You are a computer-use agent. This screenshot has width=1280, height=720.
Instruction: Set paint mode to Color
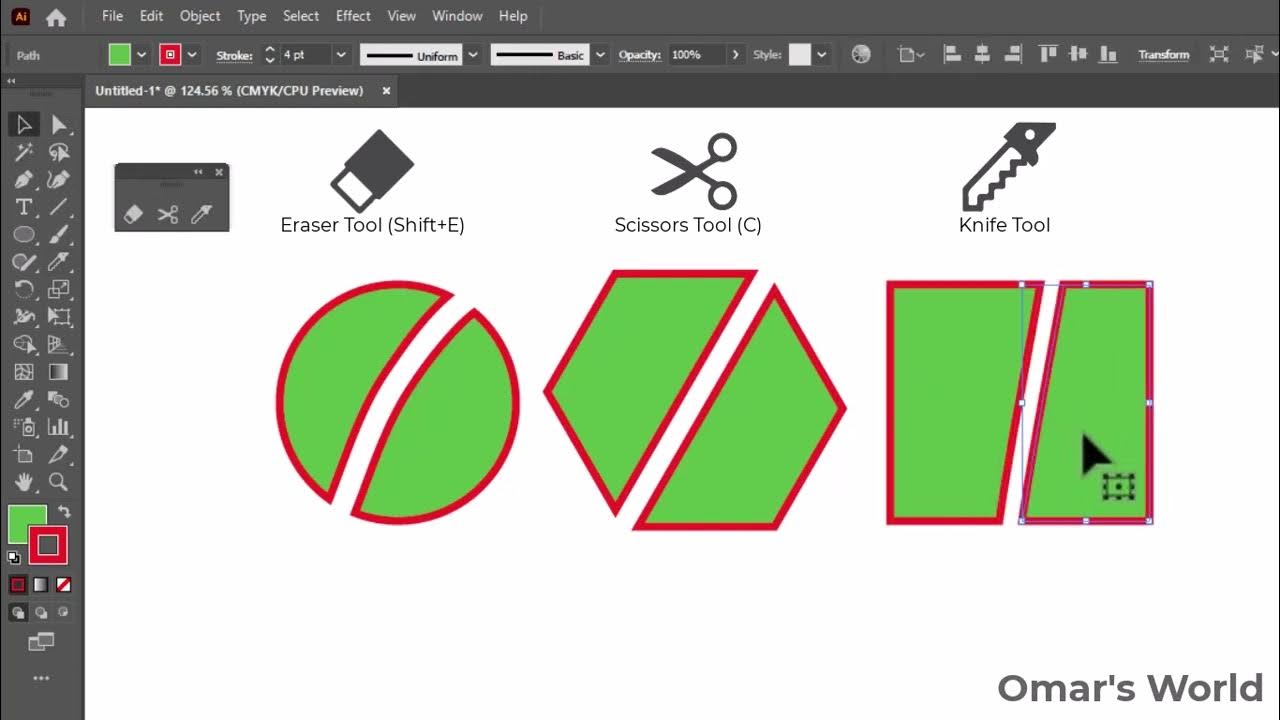tap(18, 585)
